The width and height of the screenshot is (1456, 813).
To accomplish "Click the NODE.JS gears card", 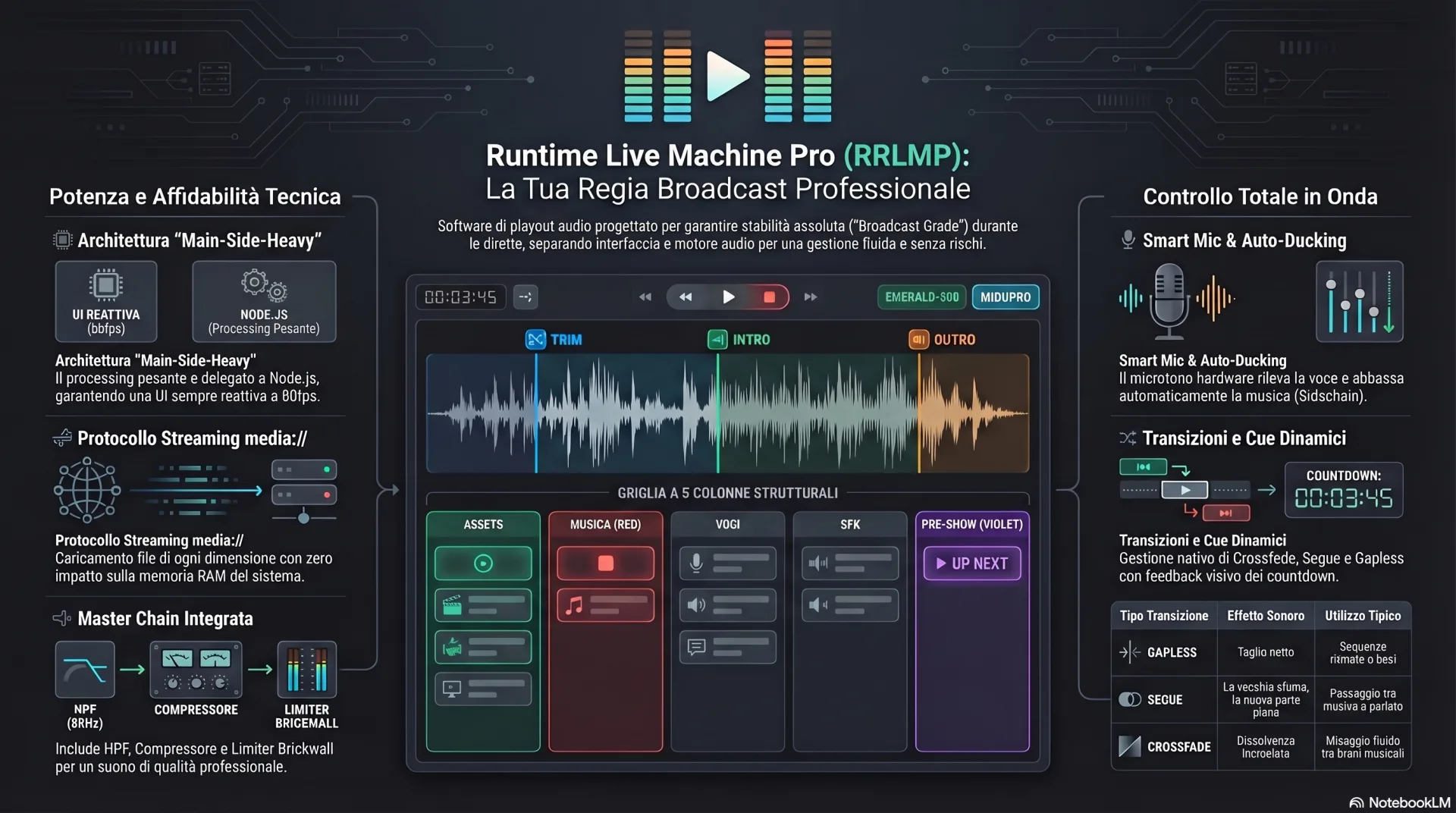I will 264,301.
